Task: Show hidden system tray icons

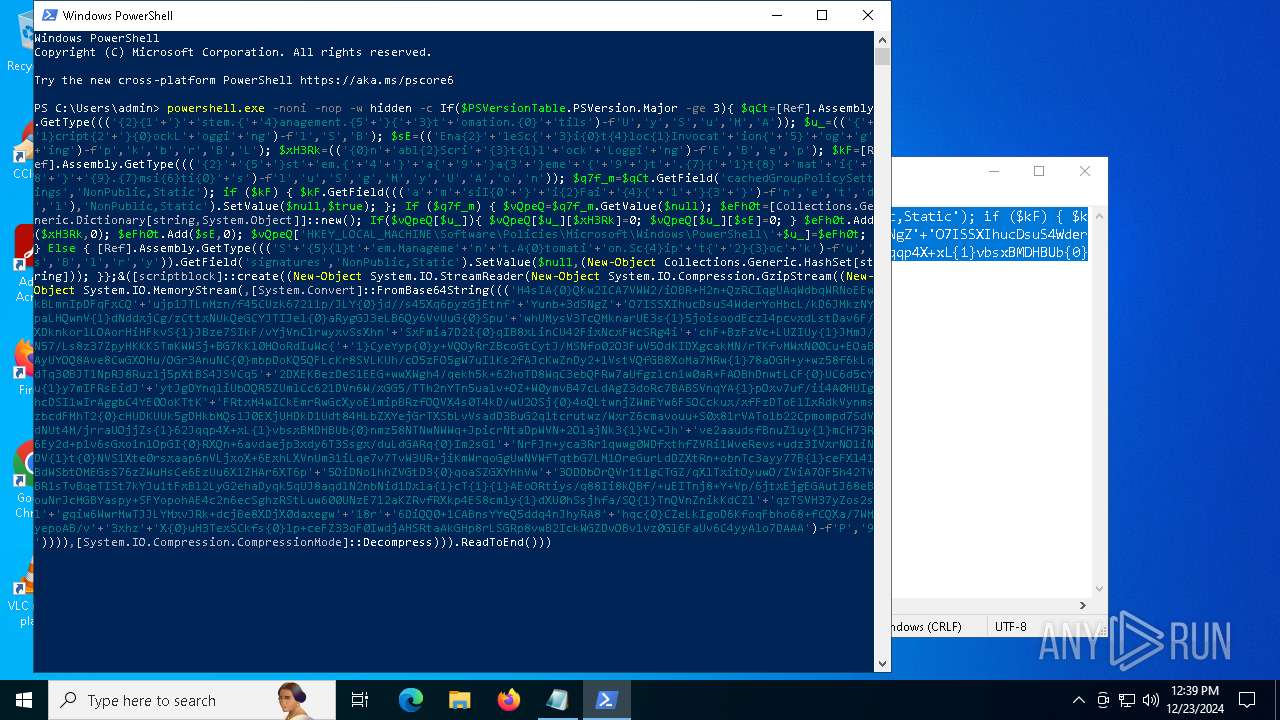Action: pyautogui.click(x=1078, y=700)
